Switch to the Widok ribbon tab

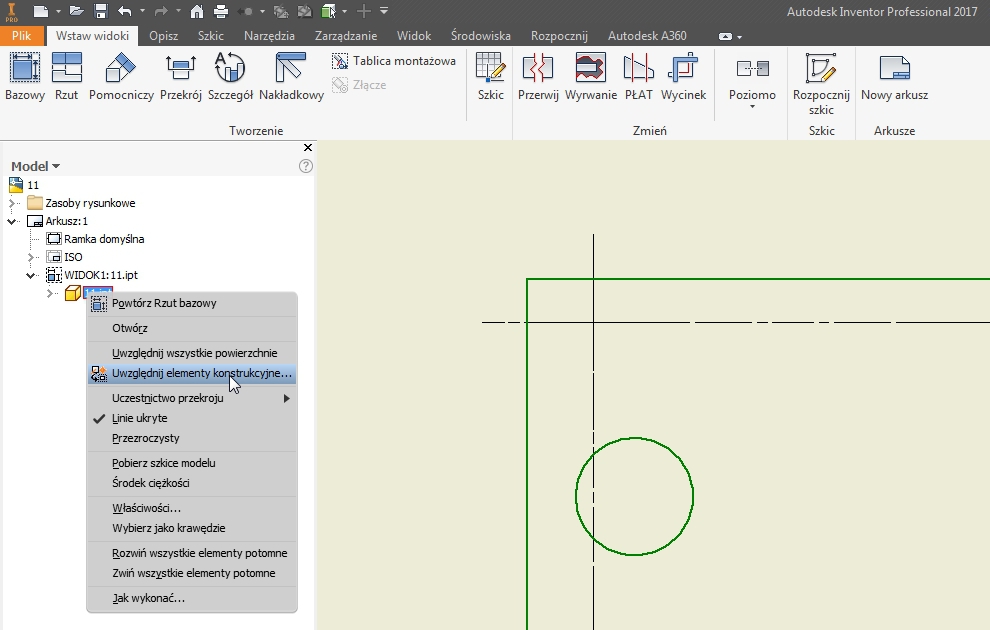coord(414,36)
